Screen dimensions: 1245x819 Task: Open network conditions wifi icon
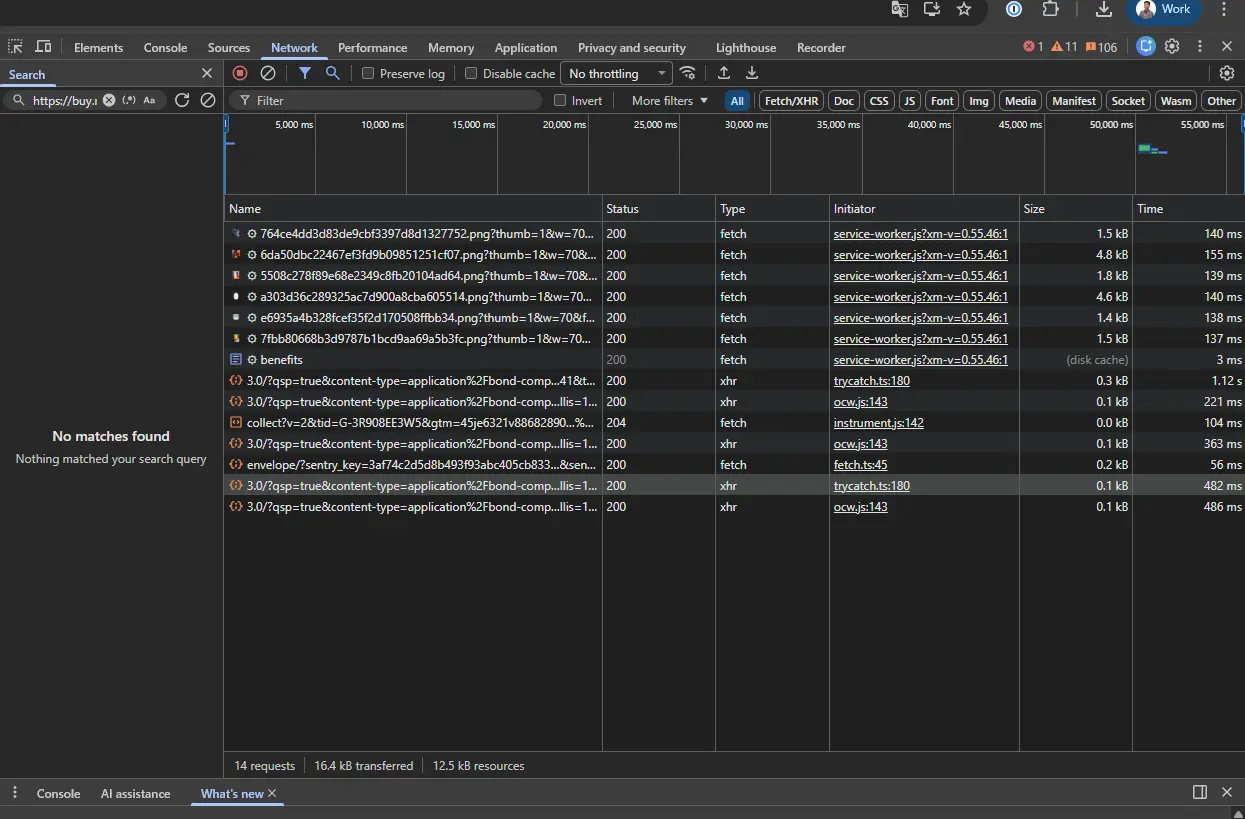(687, 73)
